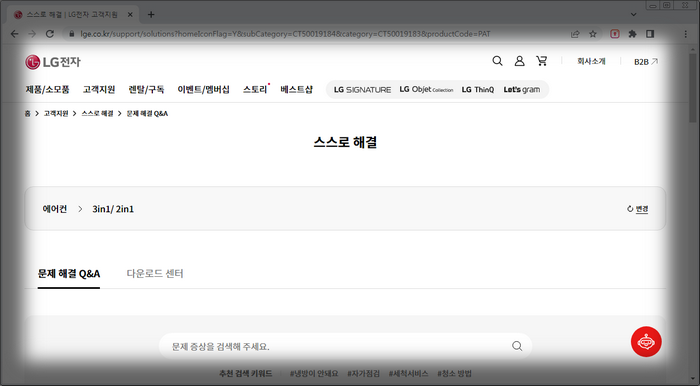Open the user account icon
The height and width of the screenshot is (386, 700).
click(519, 61)
